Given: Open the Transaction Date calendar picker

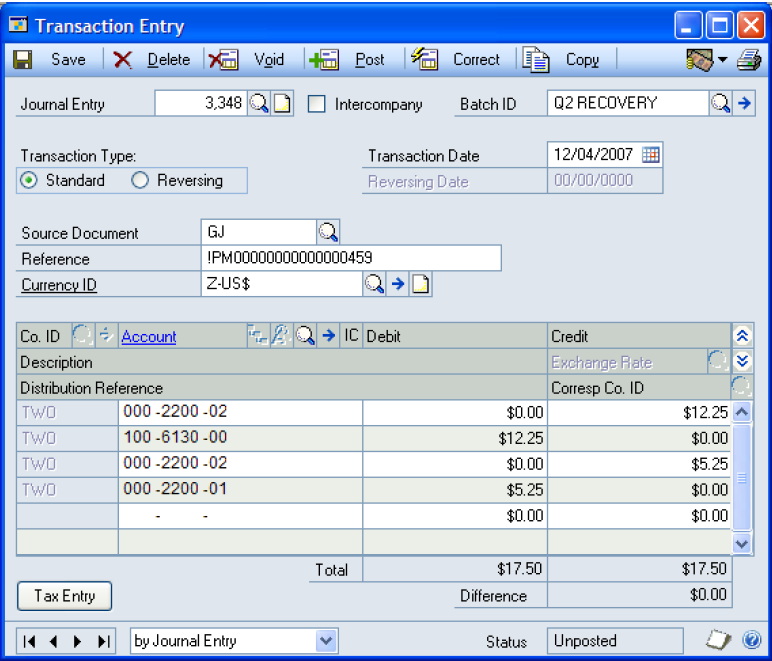Looking at the screenshot, I should [x=650, y=155].
